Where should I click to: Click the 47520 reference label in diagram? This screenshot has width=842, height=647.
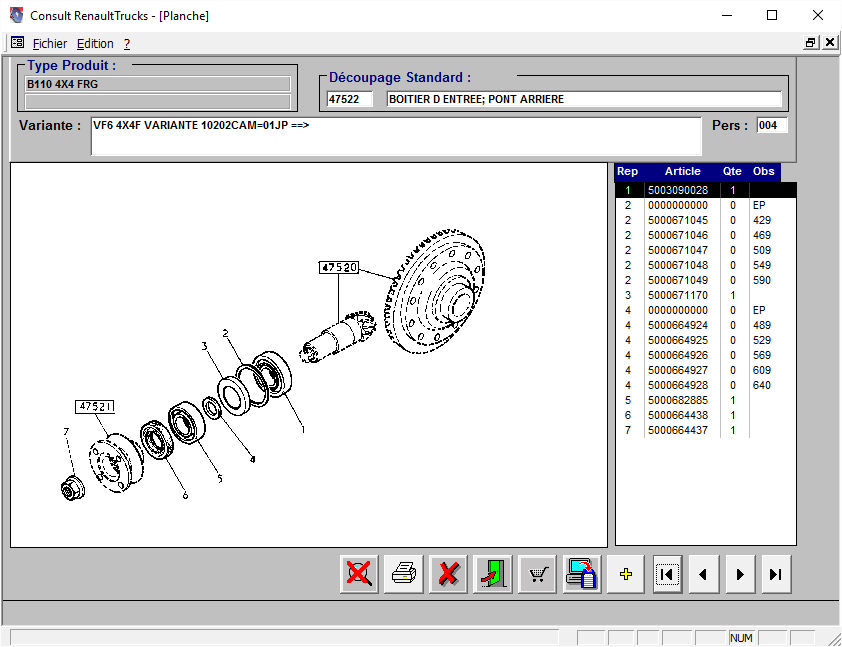point(339,267)
